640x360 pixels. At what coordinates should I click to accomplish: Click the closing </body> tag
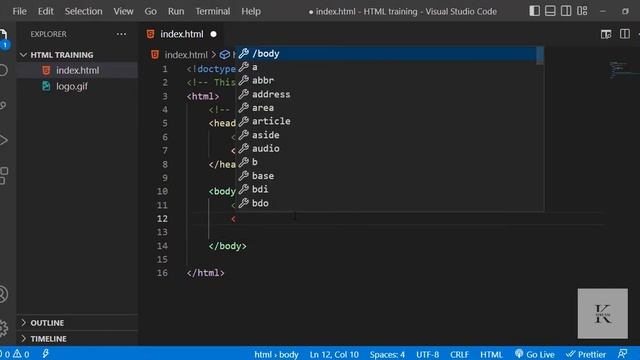pyautogui.click(x=227, y=246)
